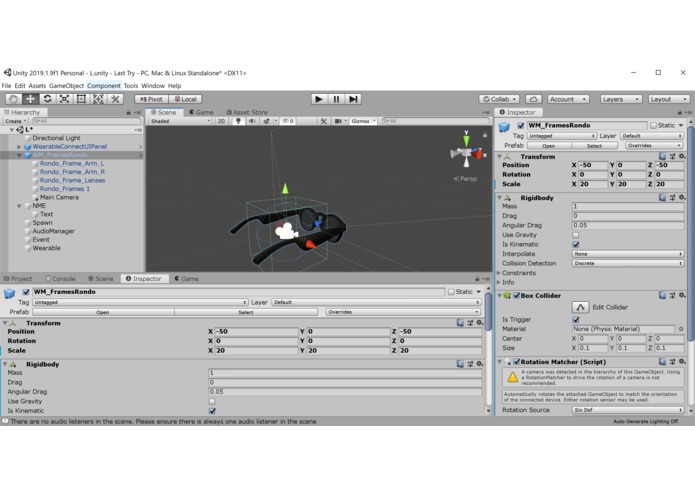Toggle the 2D scene view mode
695x494 pixels.
[221, 121]
